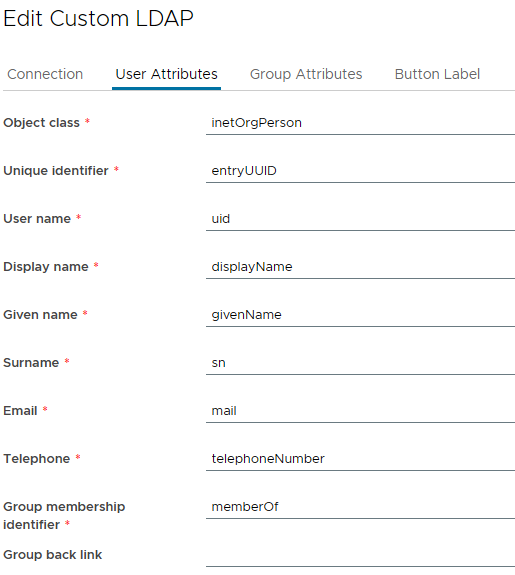This screenshot has width=515, height=575.
Task: Click the Given name field with givenName
Action: click(360, 315)
